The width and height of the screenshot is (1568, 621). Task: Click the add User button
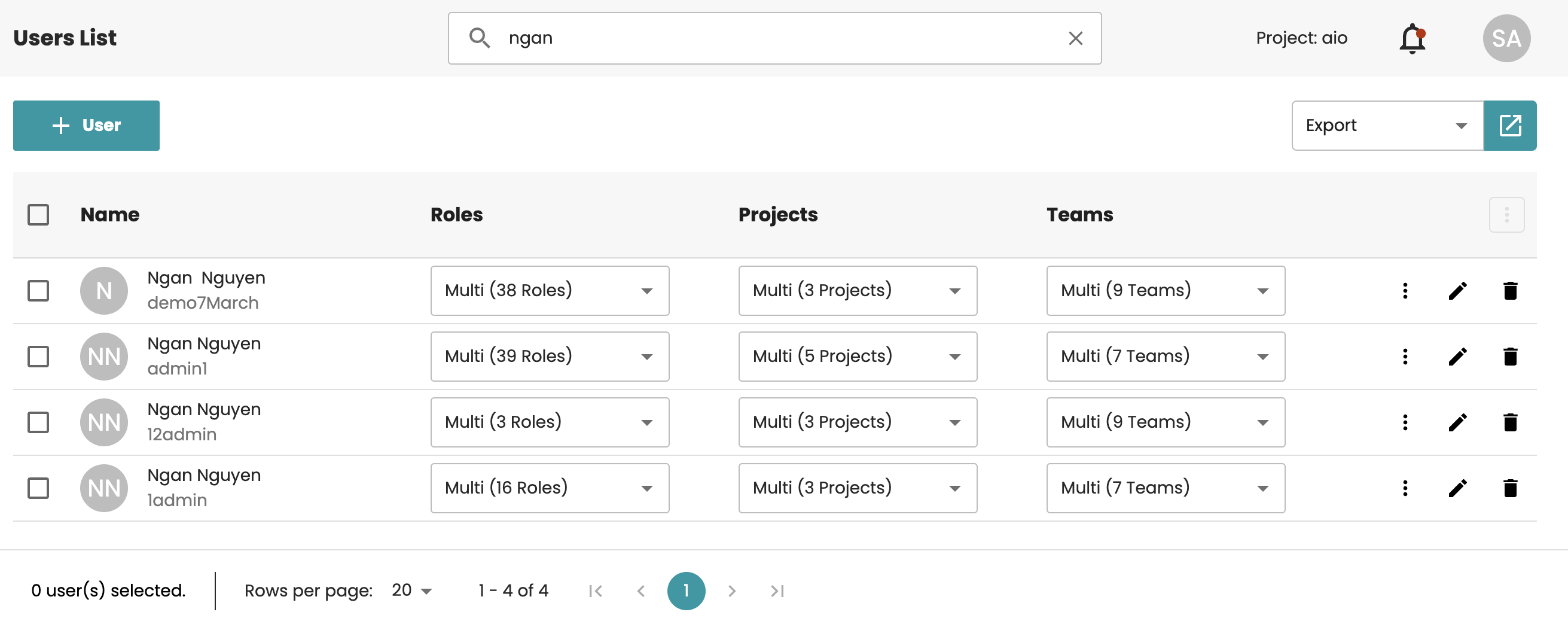[x=87, y=126]
